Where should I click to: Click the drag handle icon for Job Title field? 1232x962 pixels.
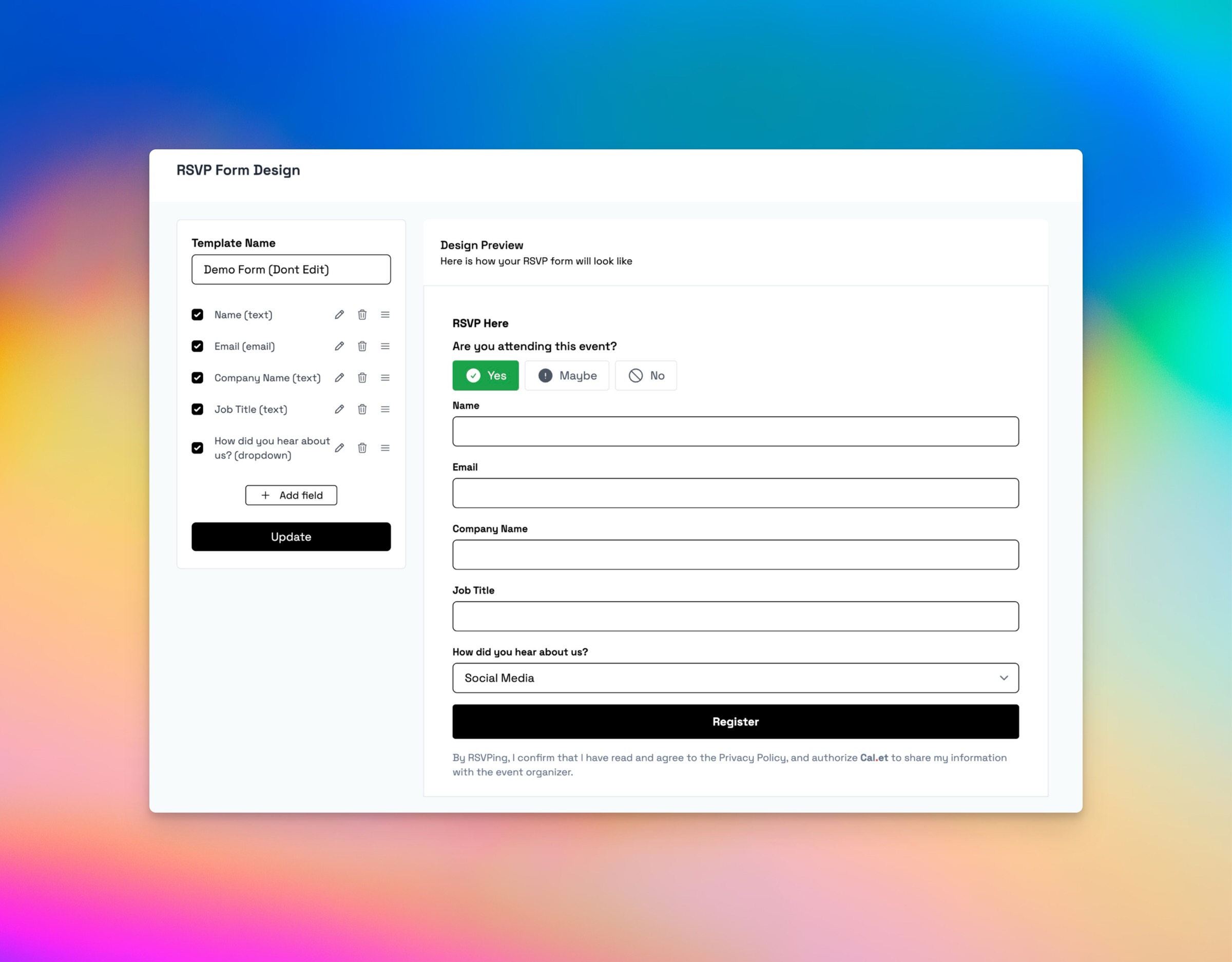point(385,409)
